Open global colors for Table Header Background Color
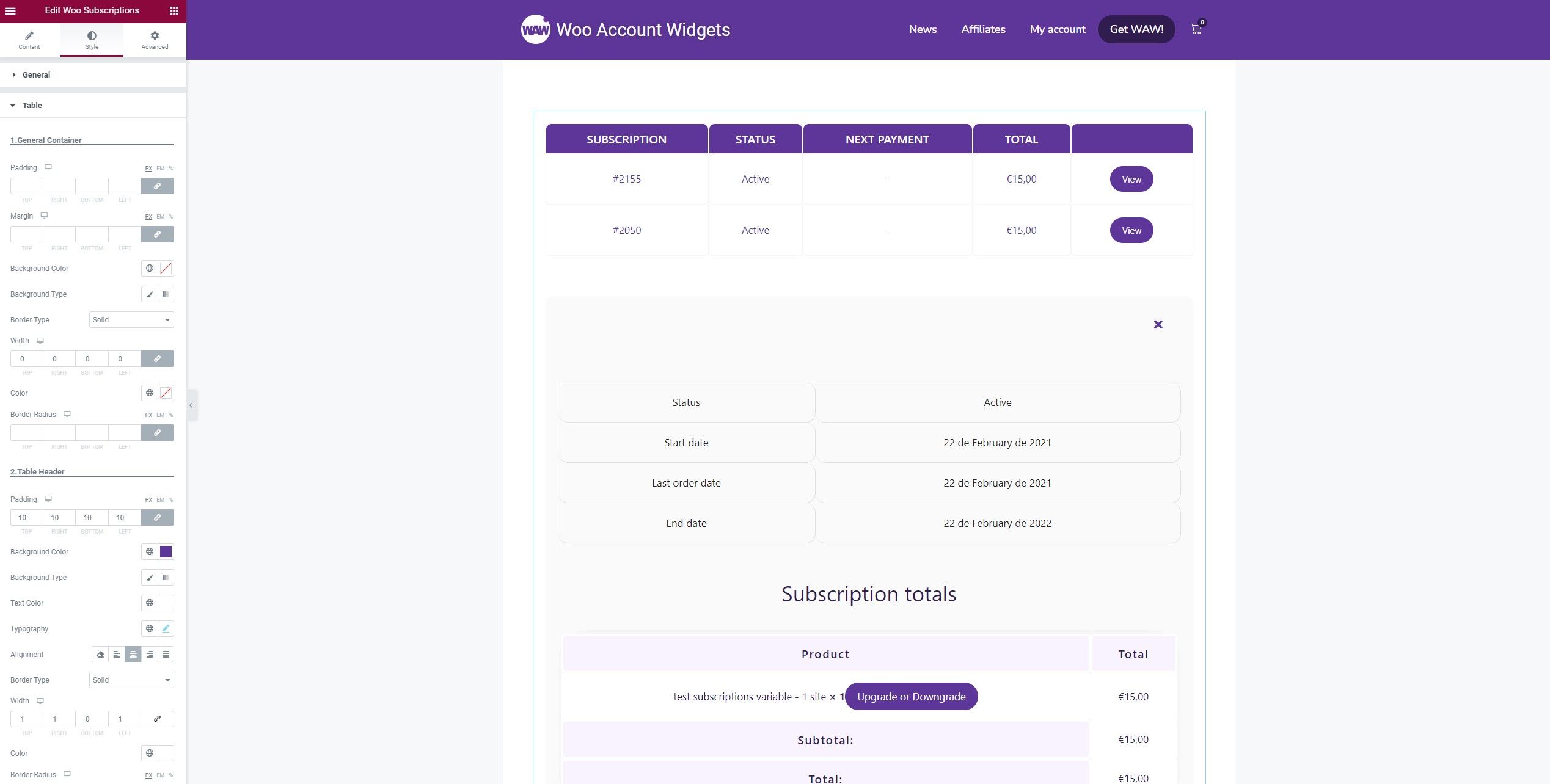 150,551
